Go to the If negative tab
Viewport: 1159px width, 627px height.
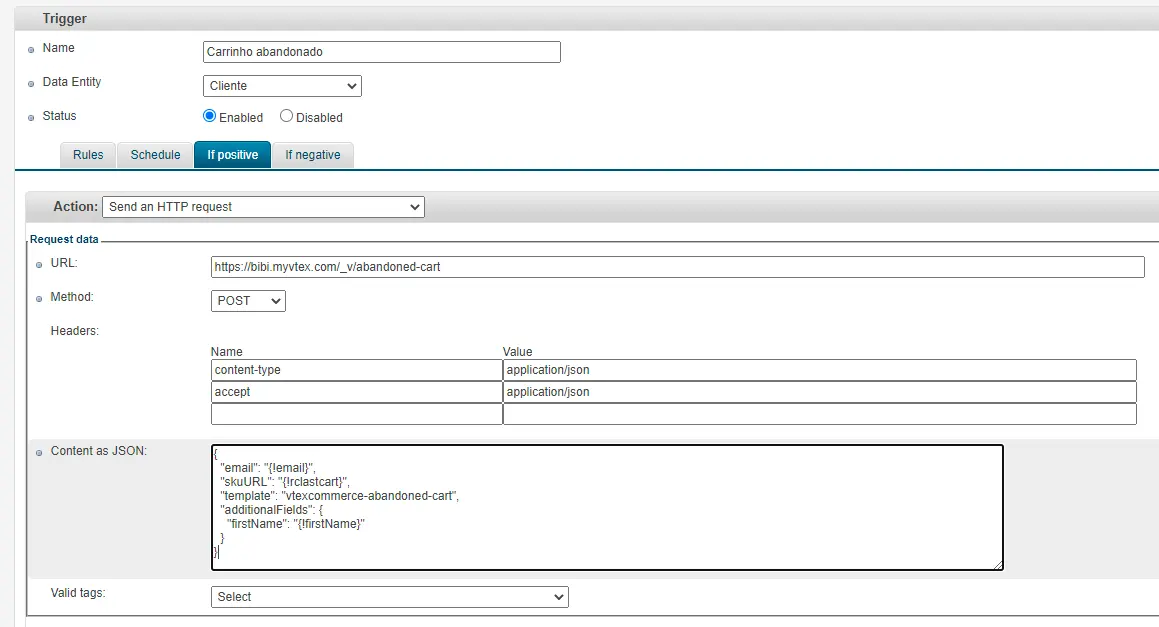coord(312,155)
